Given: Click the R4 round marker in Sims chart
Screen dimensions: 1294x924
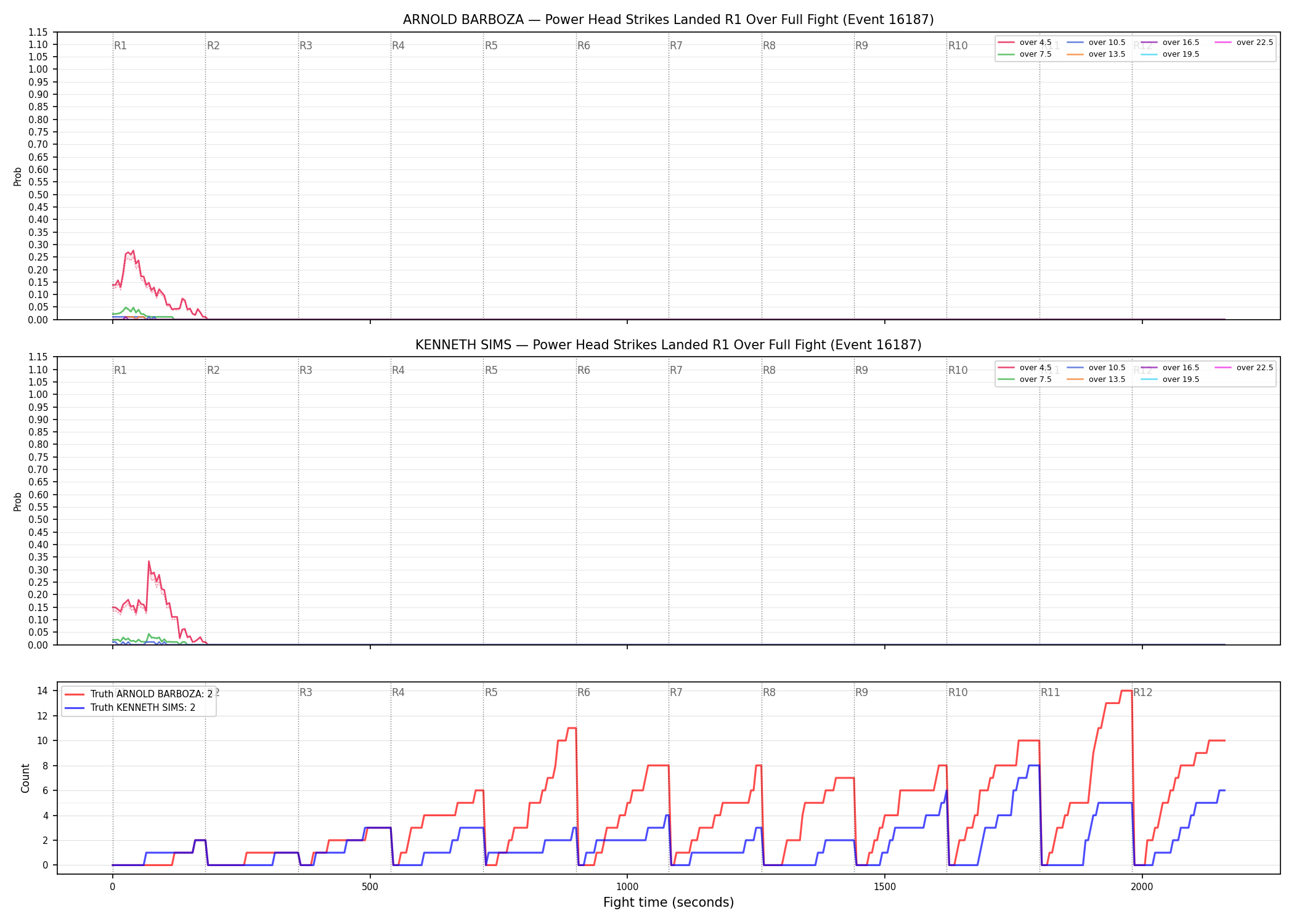Looking at the screenshot, I should [398, 370].
